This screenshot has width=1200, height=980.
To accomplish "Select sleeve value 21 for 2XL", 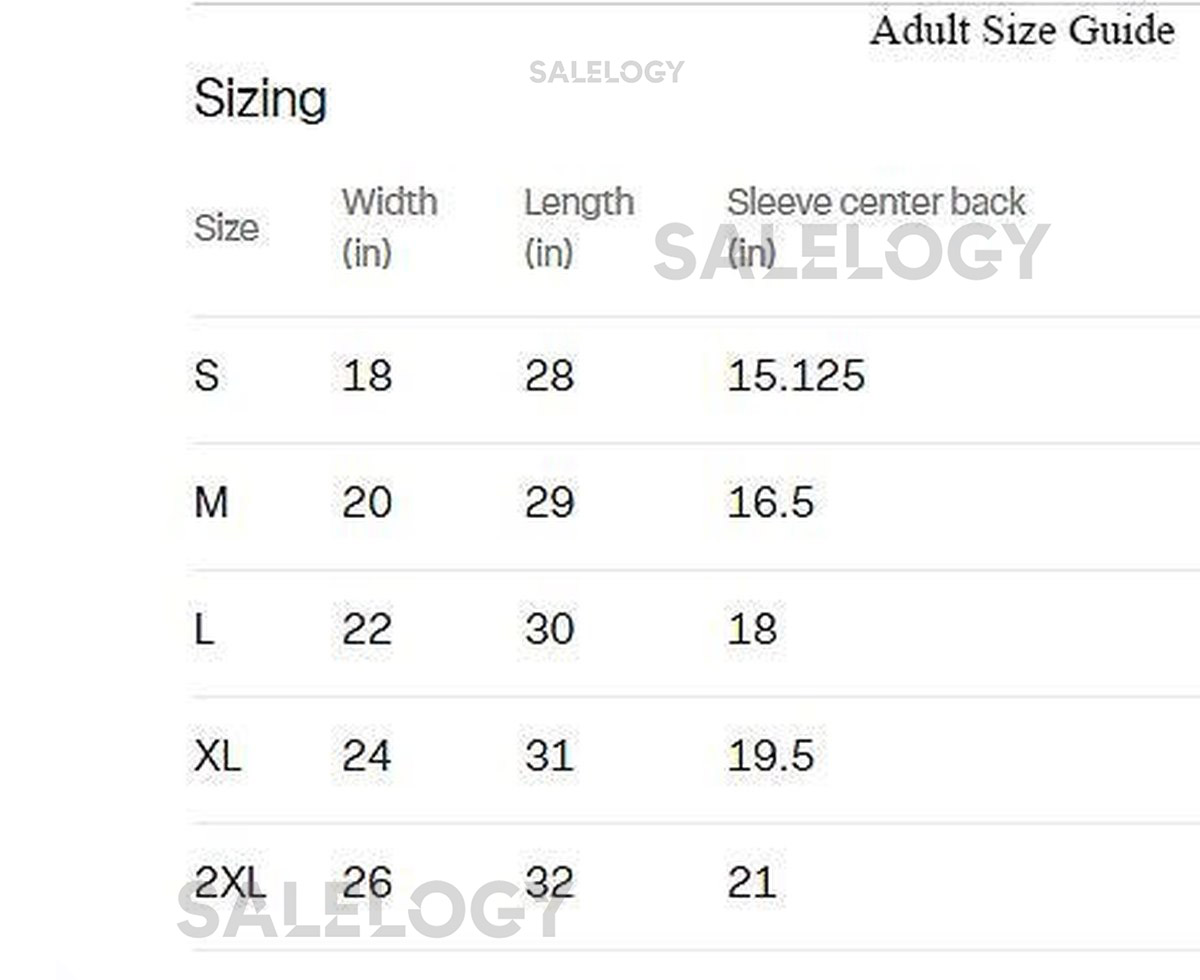I will [751, 882].
